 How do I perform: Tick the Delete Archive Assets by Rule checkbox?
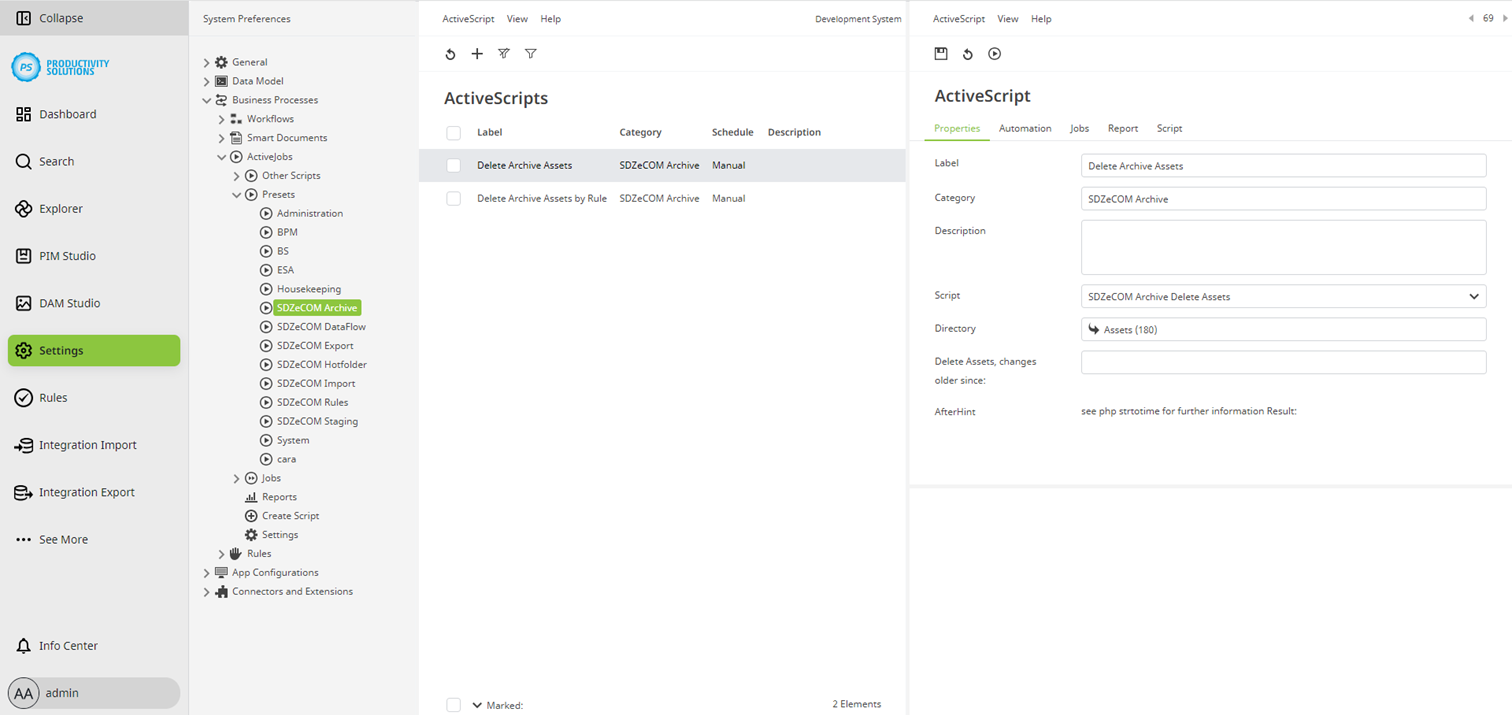tap(454, 198)
